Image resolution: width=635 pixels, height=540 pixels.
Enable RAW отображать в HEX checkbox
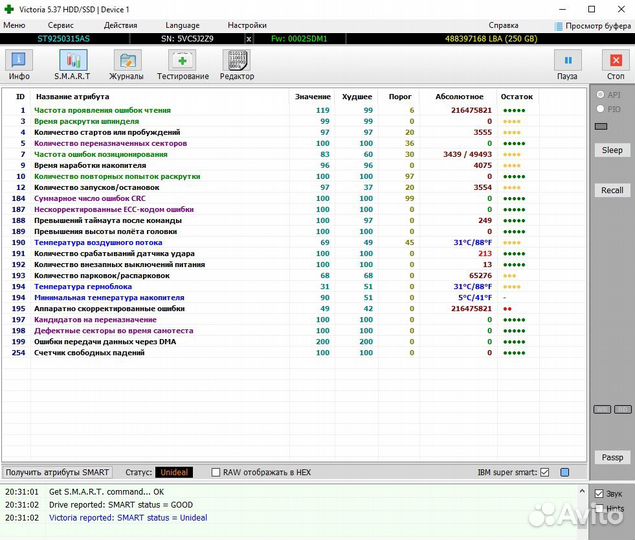point(216,472)
